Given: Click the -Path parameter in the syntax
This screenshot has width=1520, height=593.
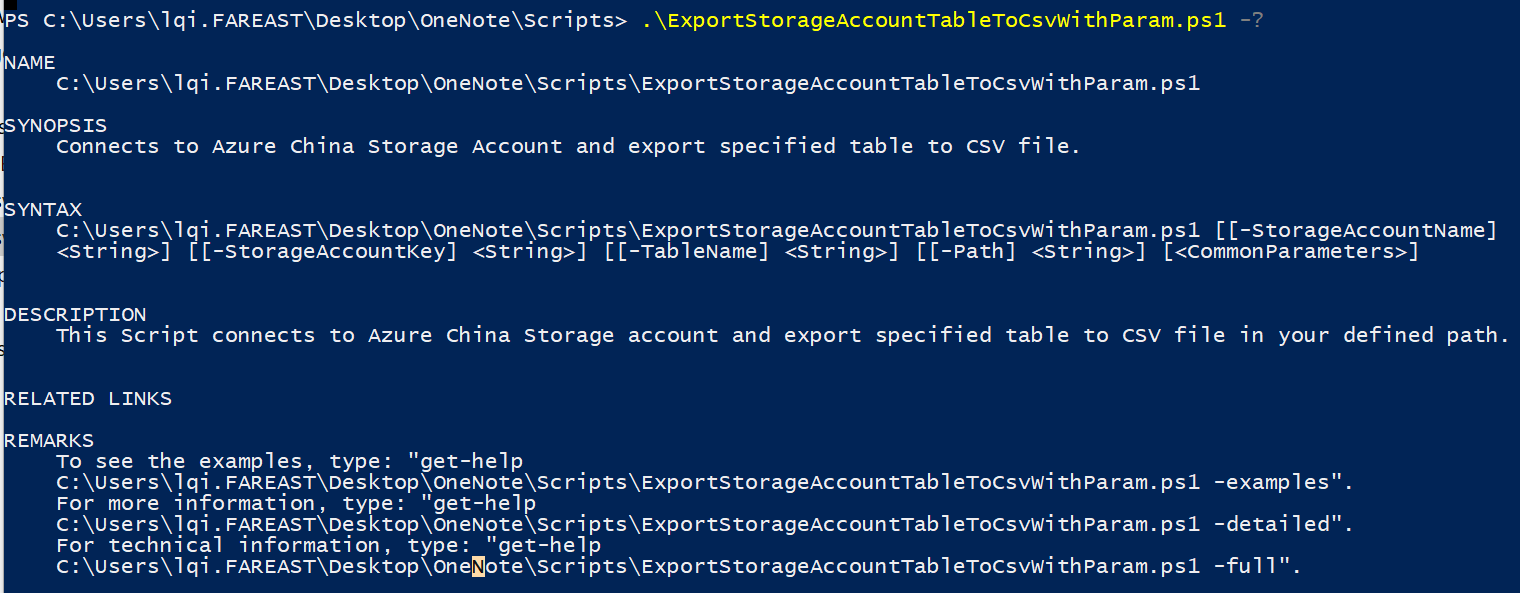Looking at the screenshot, I should 972,252.
